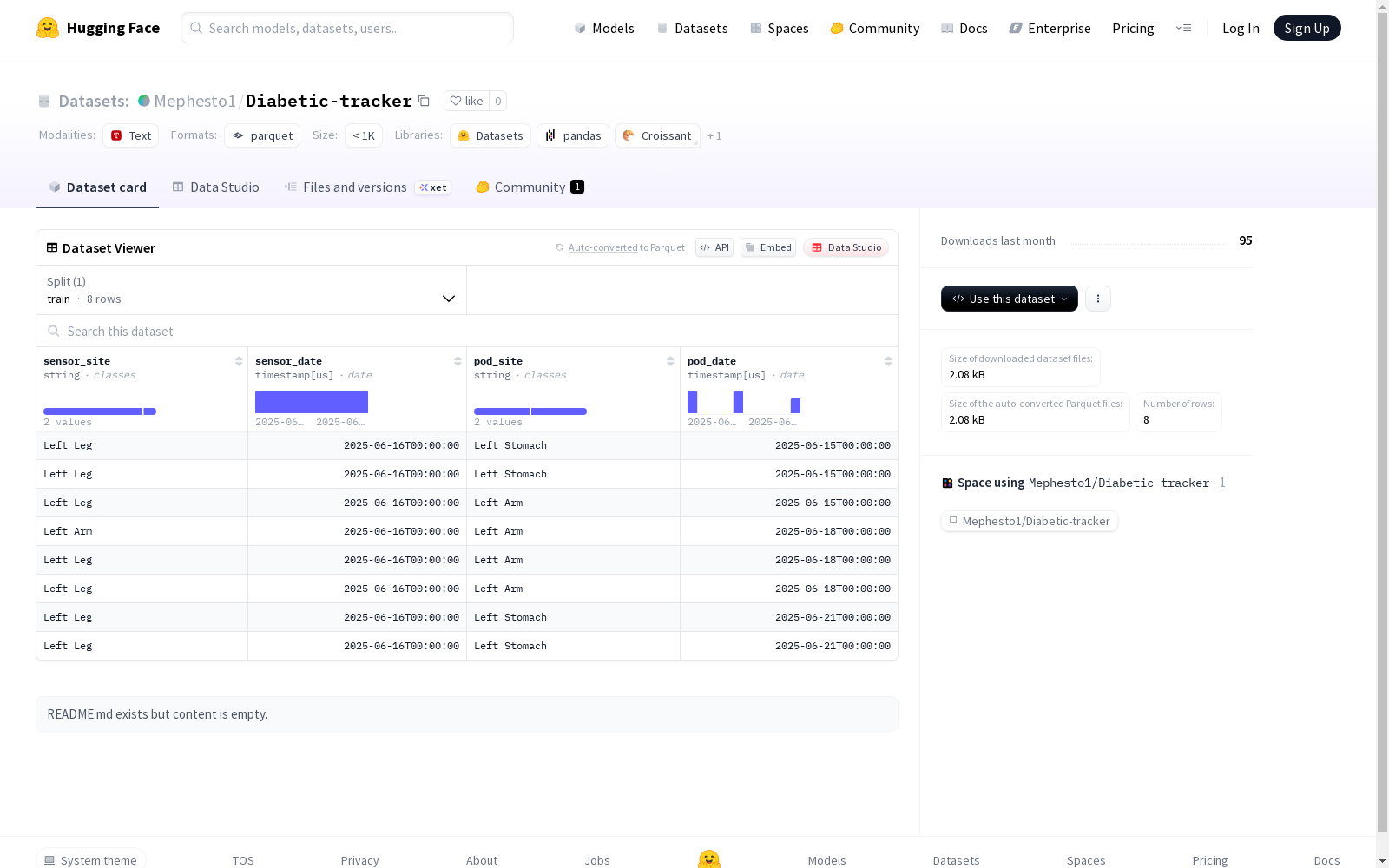Show additional libraries with +1

(714, 136)
